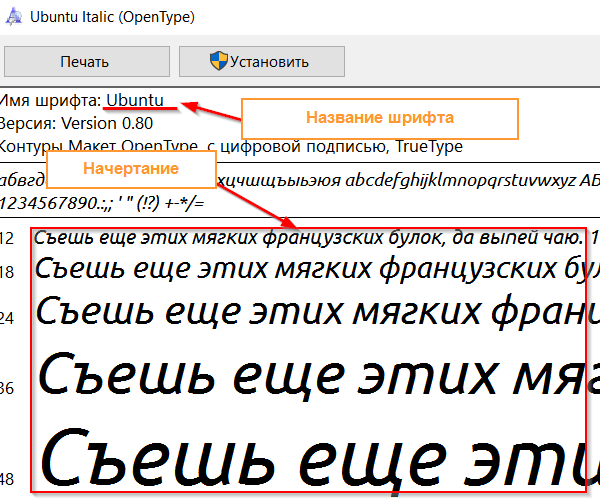600x500 pixels.
Task: Click the Latin sample abcdefghijklmnopqrstuvwxyz
Action: point(460,180)
